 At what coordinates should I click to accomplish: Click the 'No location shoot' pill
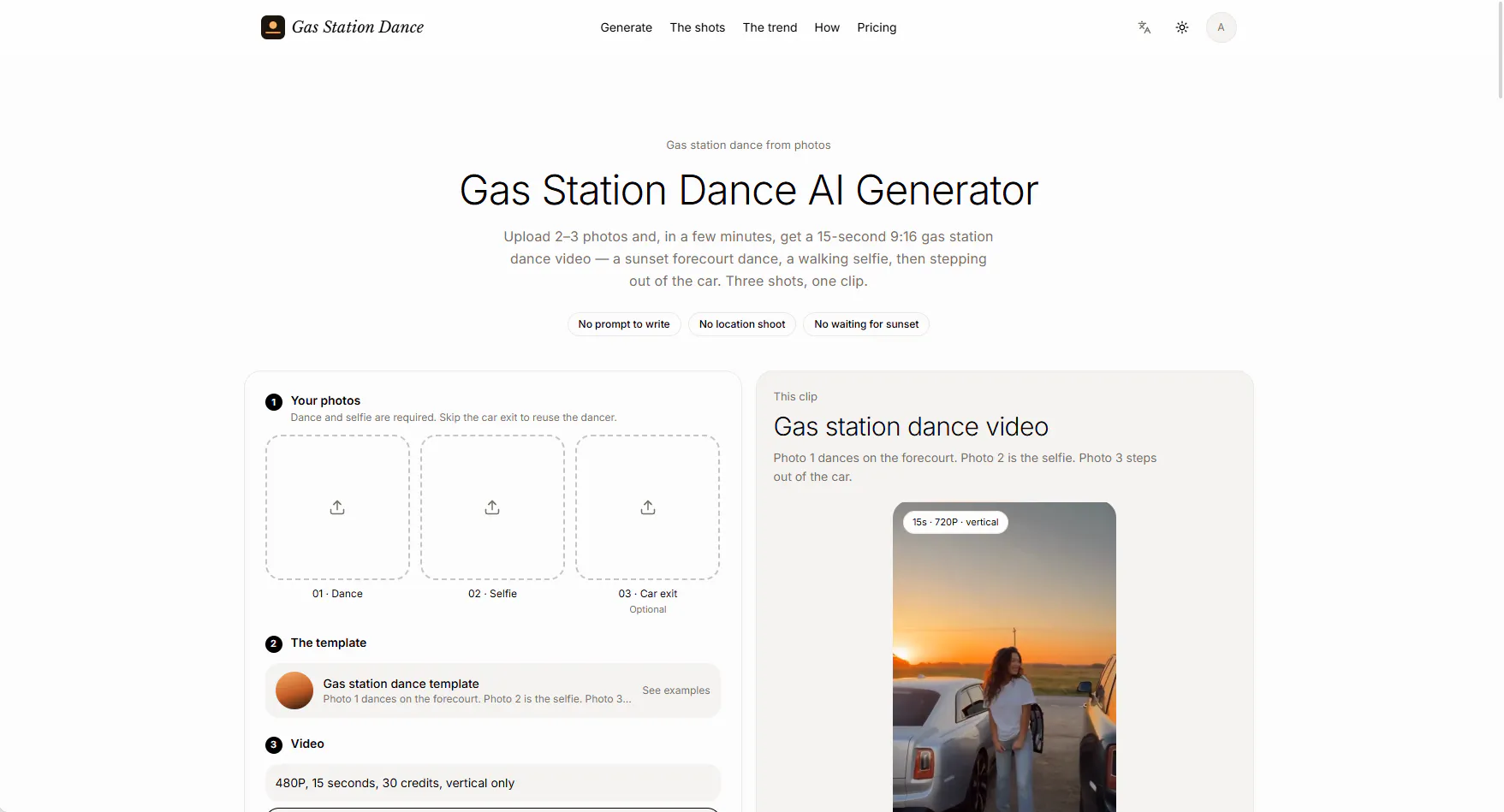[x=742, y=324]
